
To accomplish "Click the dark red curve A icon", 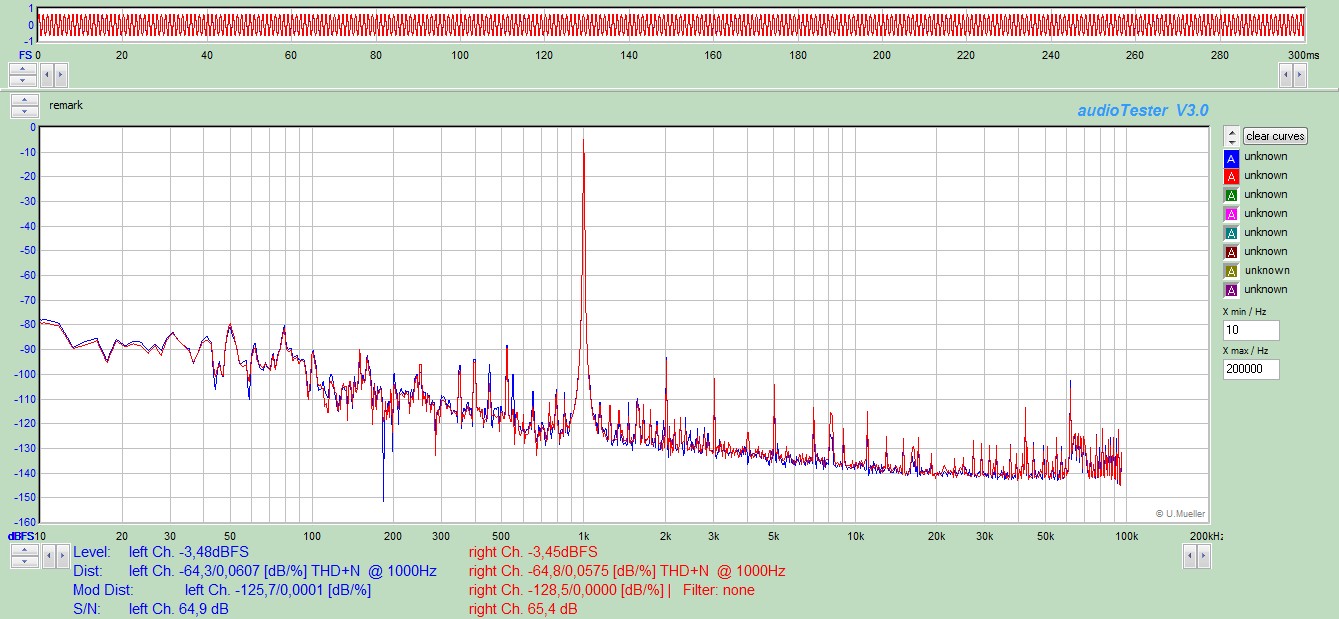I will coord(1231,252).
